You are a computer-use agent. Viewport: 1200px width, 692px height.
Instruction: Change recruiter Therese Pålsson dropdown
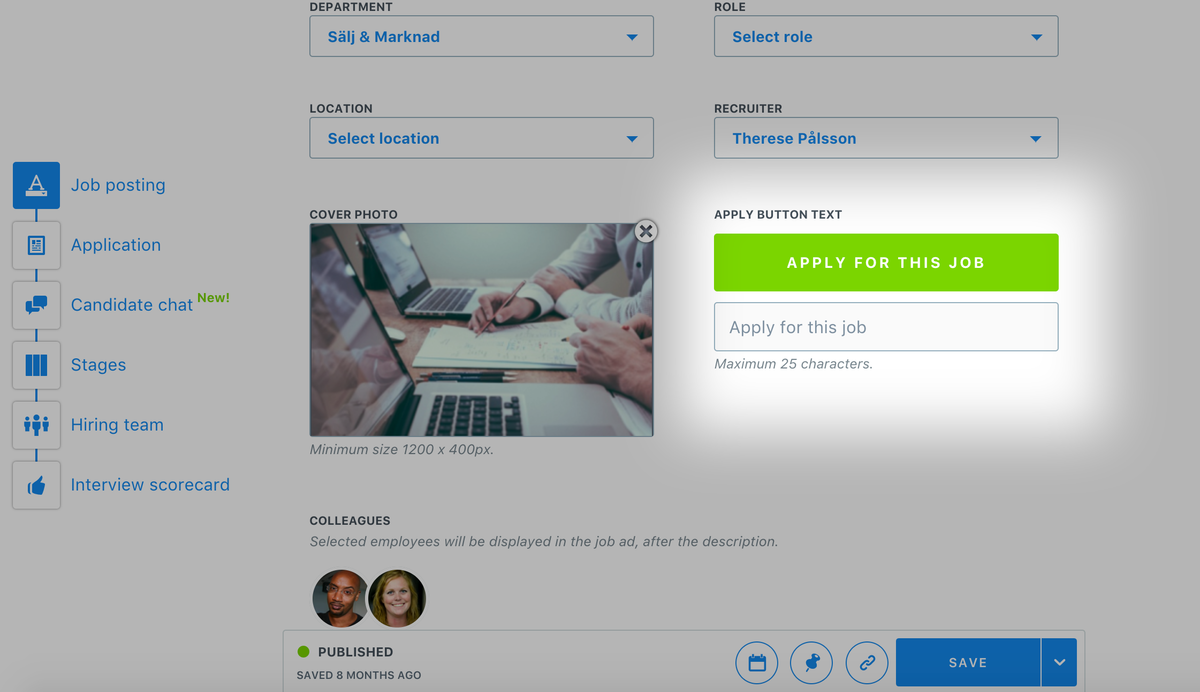886,138
